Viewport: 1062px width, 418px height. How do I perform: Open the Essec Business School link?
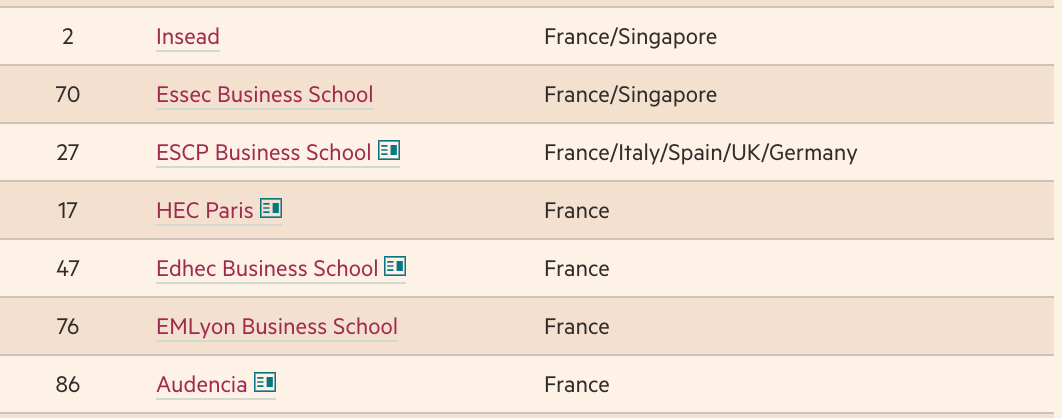(x=264, y=95)
